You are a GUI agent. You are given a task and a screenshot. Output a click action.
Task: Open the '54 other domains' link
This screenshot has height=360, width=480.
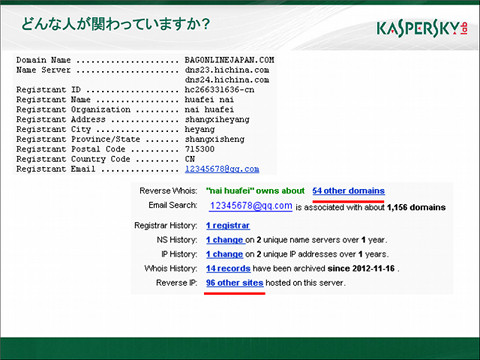coord(348,191)
